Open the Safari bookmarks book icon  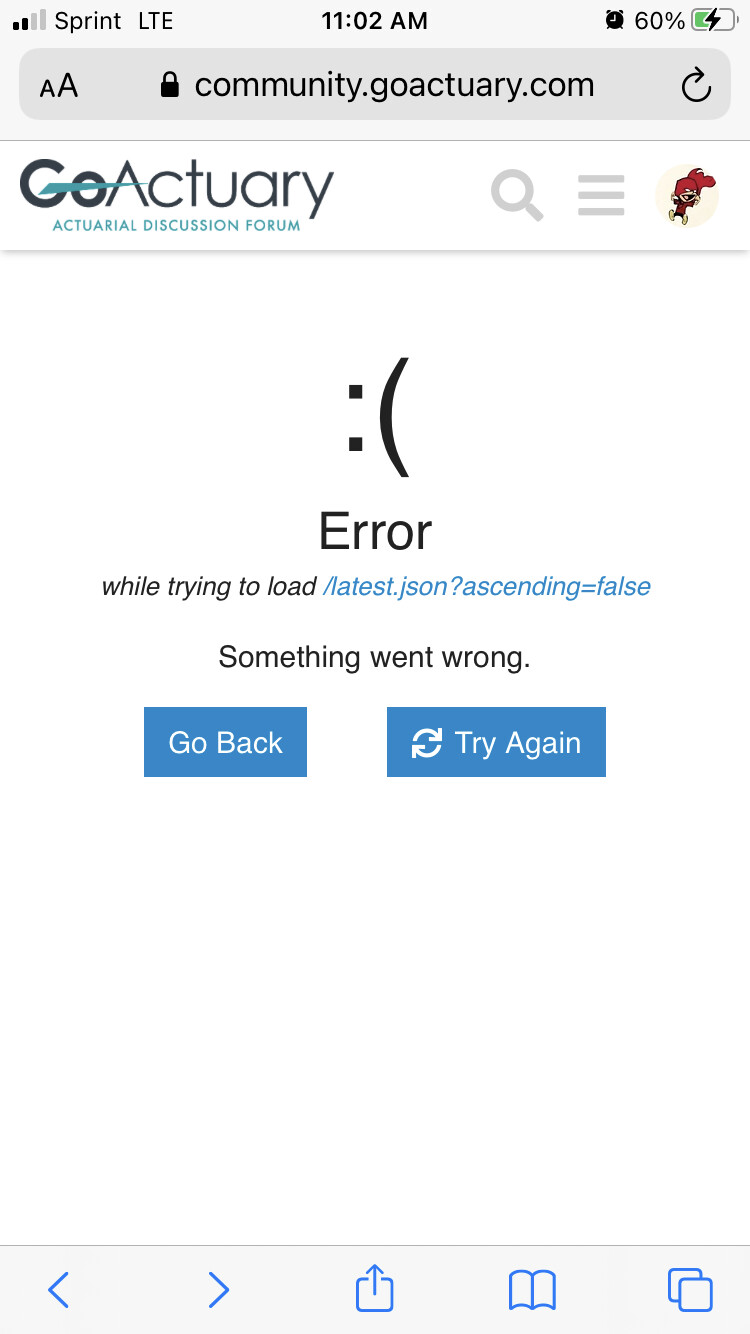532,1290
